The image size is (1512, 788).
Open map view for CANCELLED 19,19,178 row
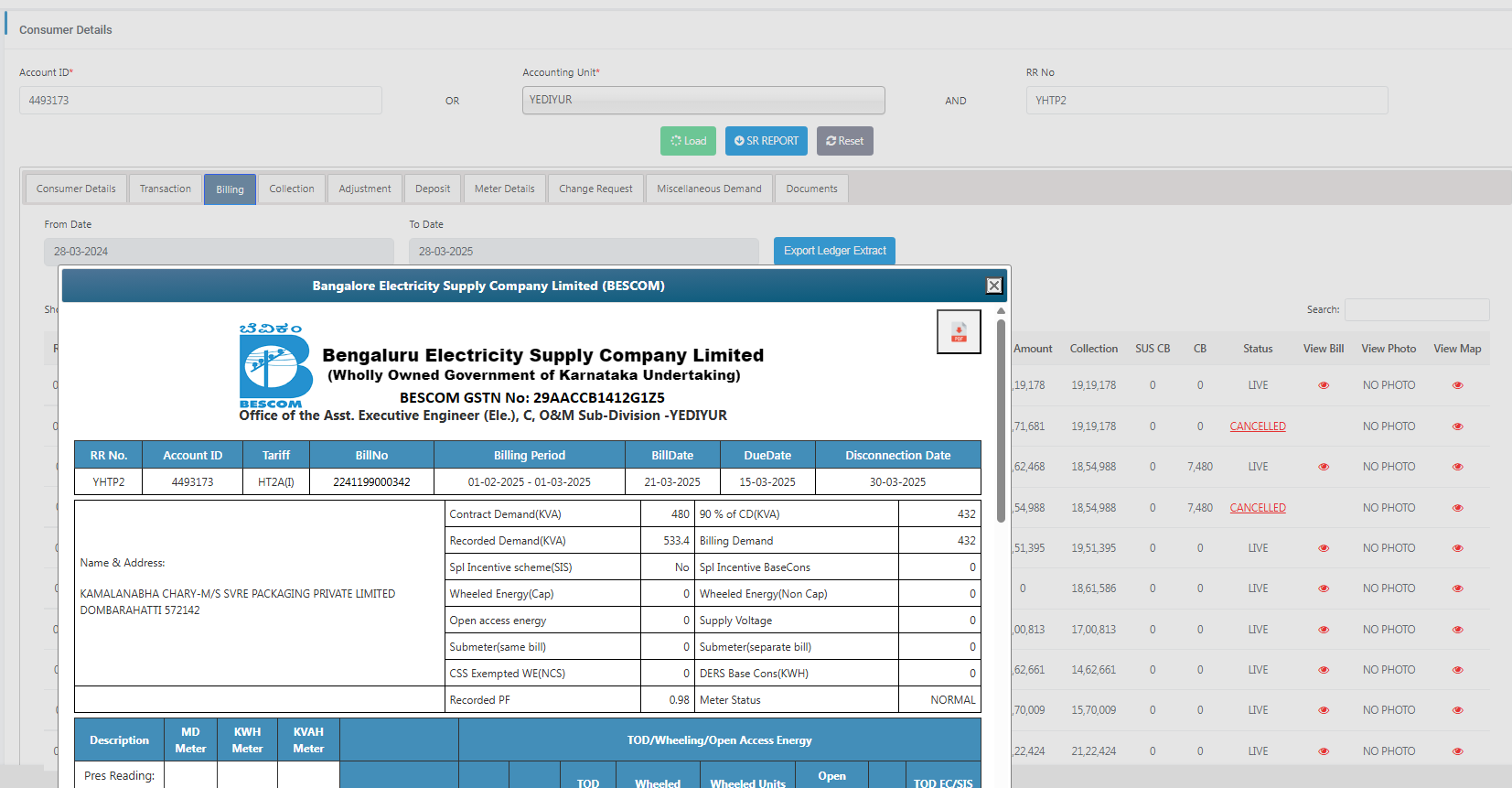point(1458,426)
